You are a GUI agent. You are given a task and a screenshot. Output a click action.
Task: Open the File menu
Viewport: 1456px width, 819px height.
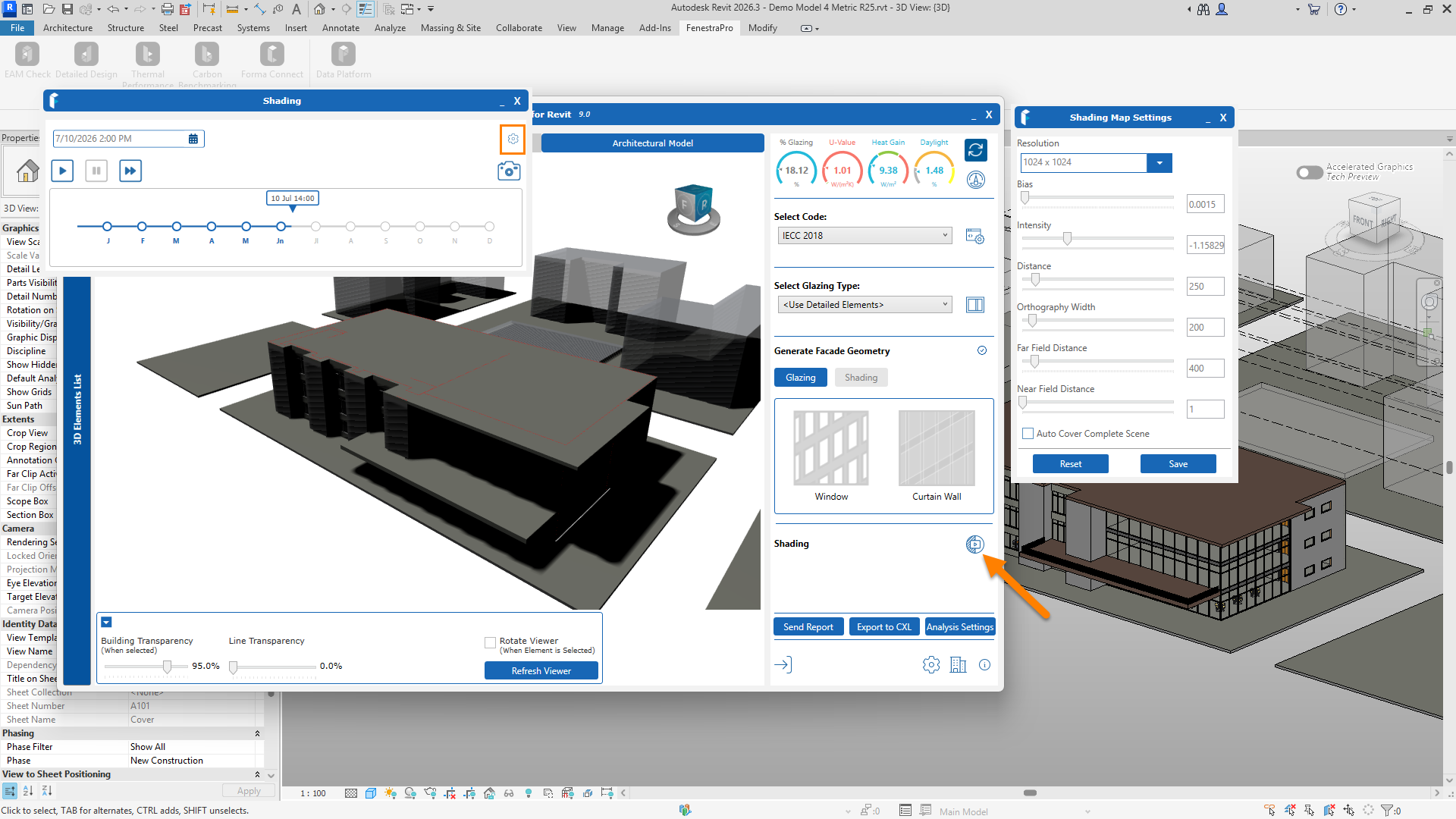tap(17, 28)
